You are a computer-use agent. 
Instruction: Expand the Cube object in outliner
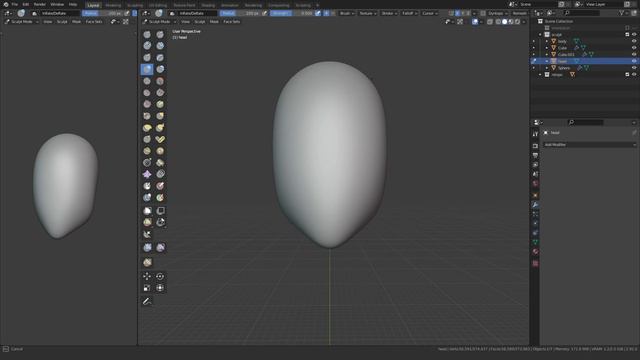[x=547, y=48]
